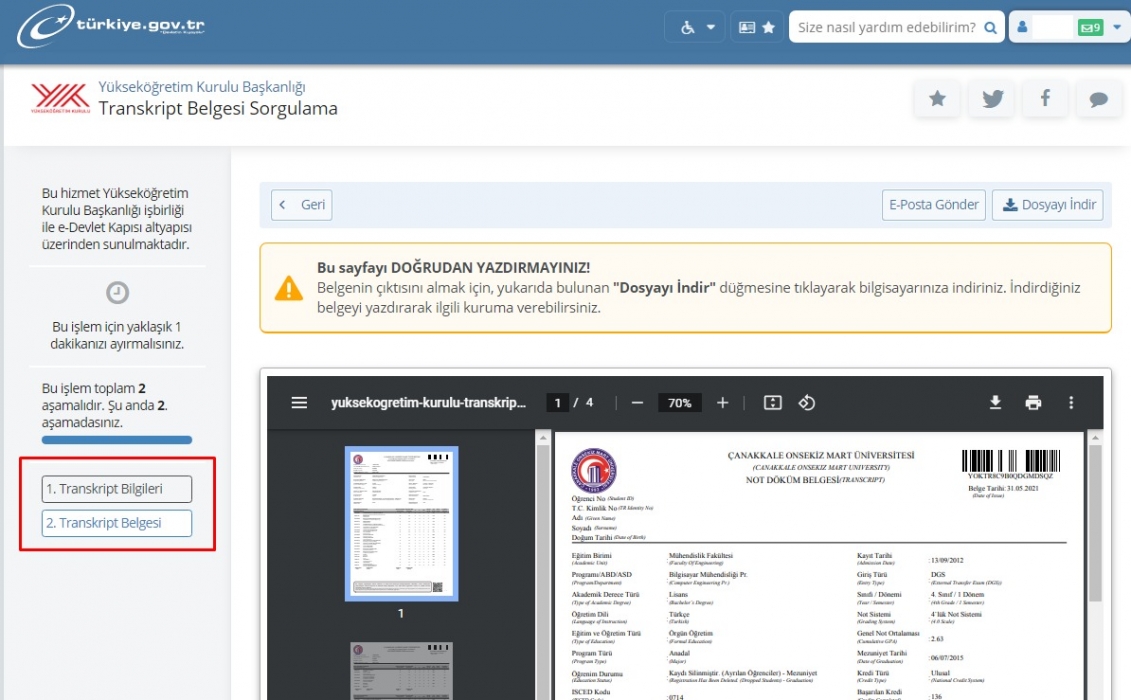This screenshot has height=700, width=1131.
Task: Open the Yükseköğretim Kurulu Başkanlığı link
Action: click(202, 87)
